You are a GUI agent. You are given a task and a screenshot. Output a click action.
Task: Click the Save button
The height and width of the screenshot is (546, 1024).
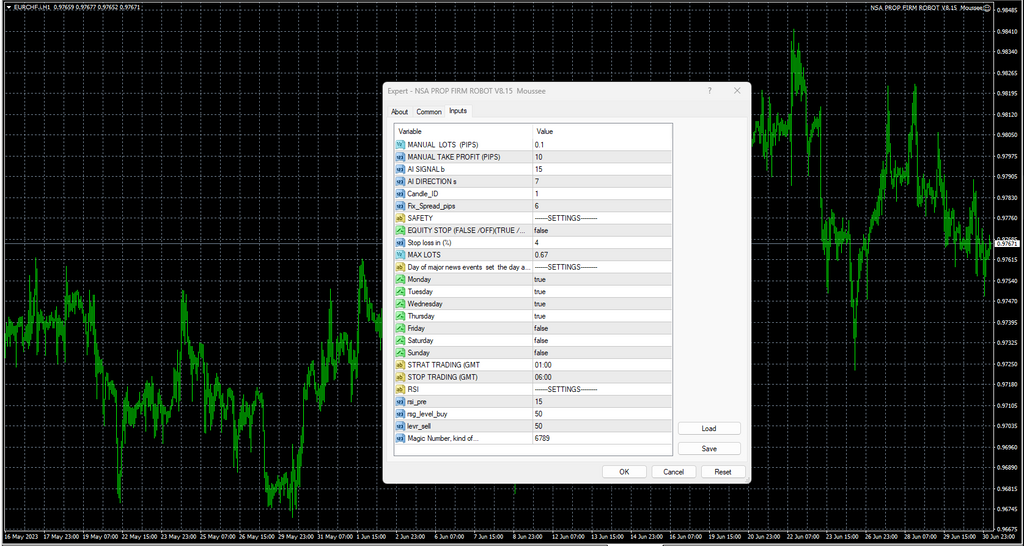click(709, 449)
